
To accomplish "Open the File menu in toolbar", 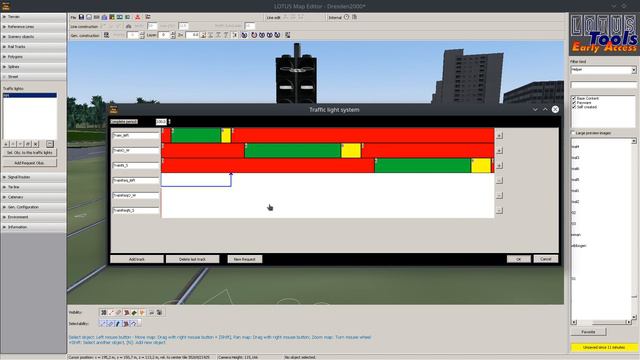I will pyautogui.click(x=73, y=18).
